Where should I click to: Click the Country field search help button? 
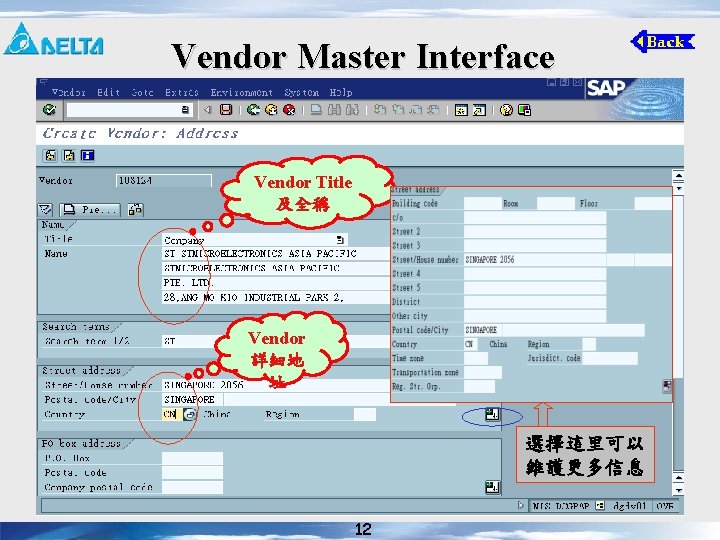[190, 414]
